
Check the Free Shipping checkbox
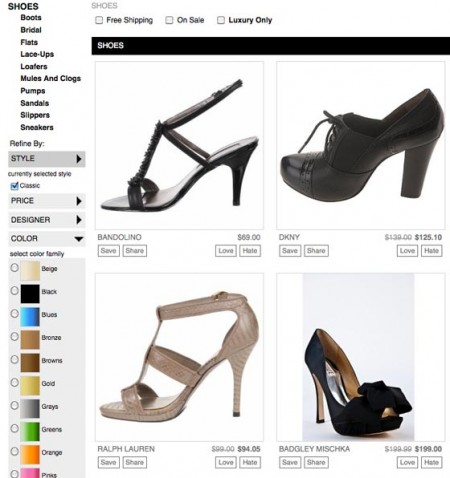click(99, 20)
